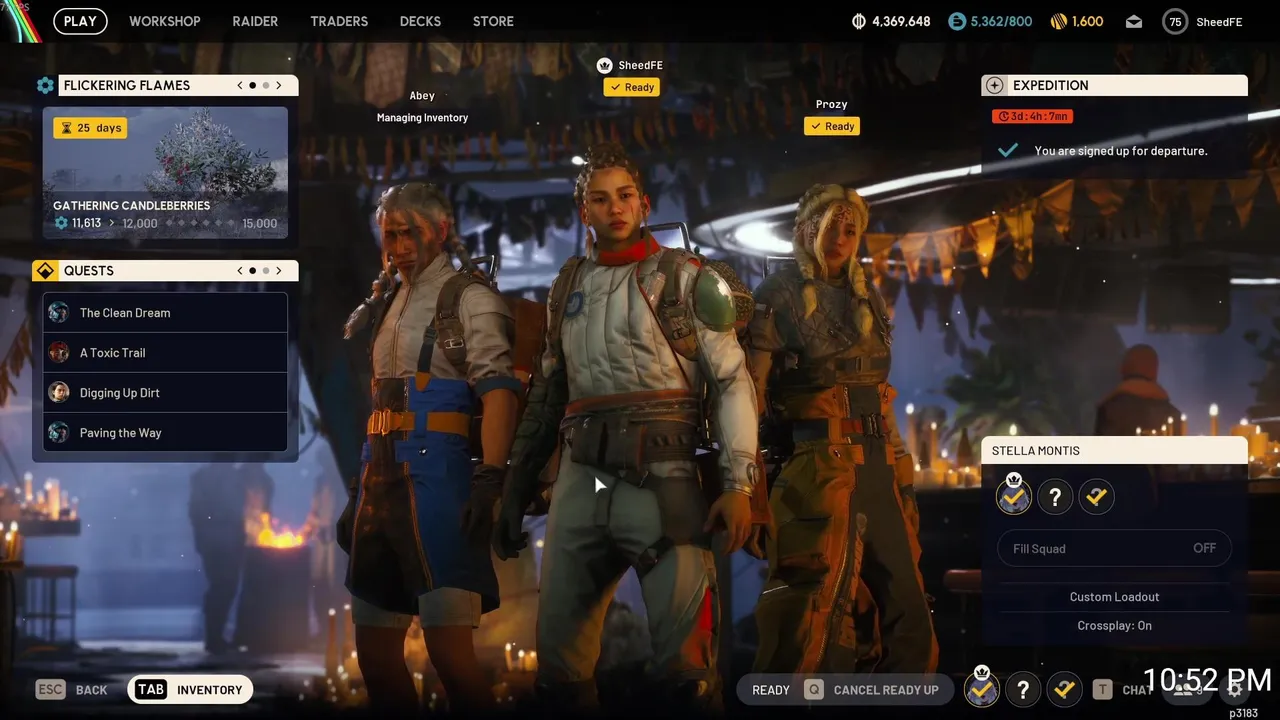Click the party leader crown above SheedFE

[x=604, y=66]
